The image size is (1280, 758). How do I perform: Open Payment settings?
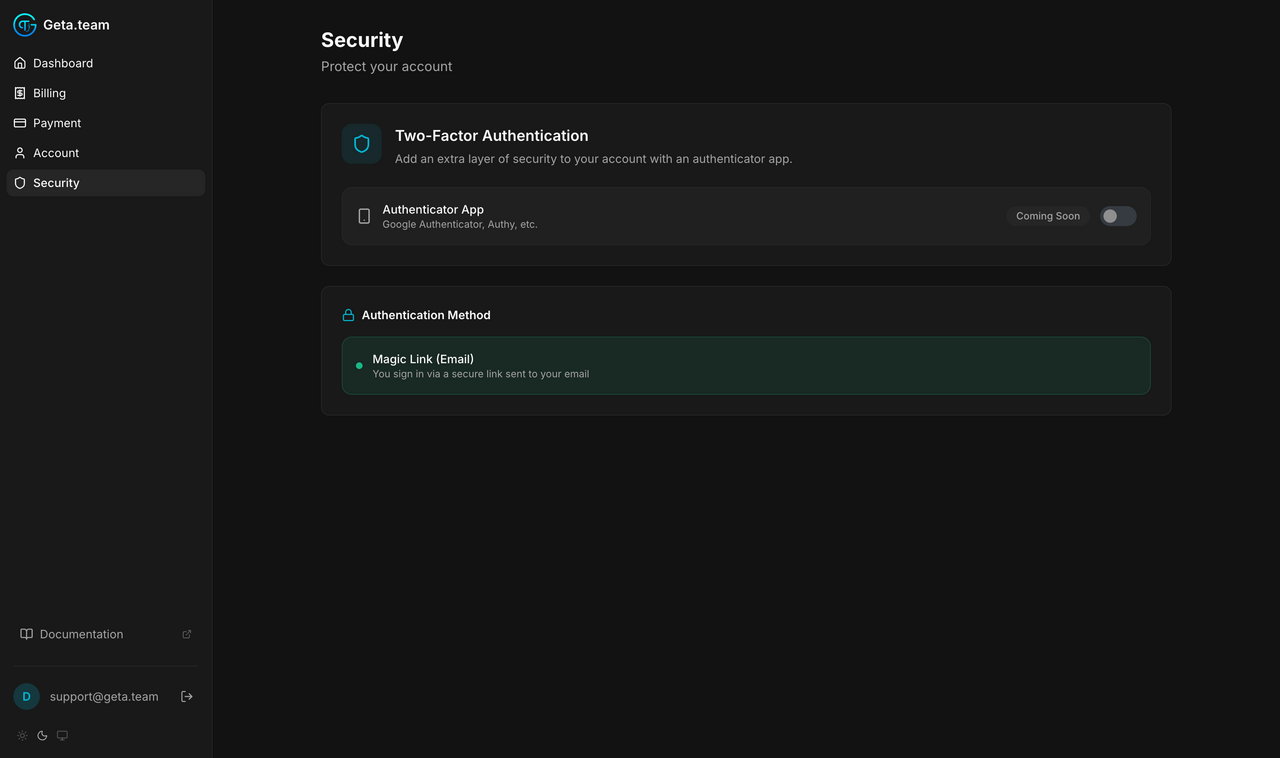(106, 123)
